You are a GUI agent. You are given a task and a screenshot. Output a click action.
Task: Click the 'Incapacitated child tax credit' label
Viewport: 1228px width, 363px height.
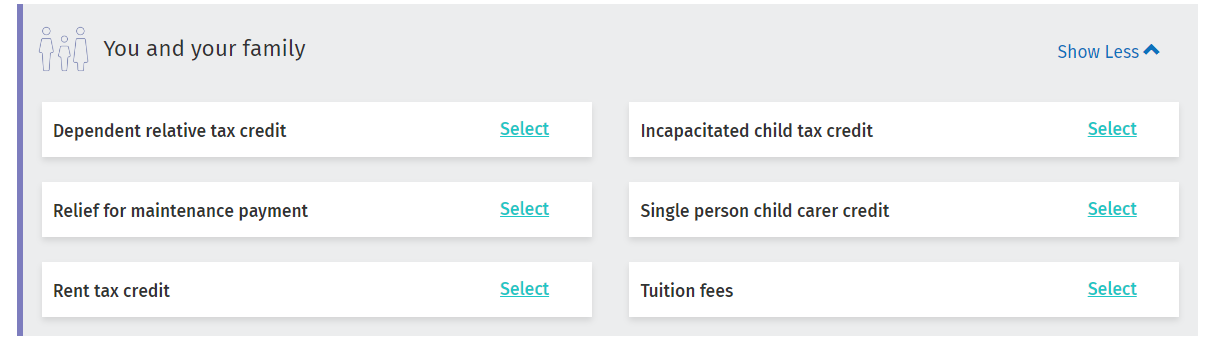pos(756,131)
